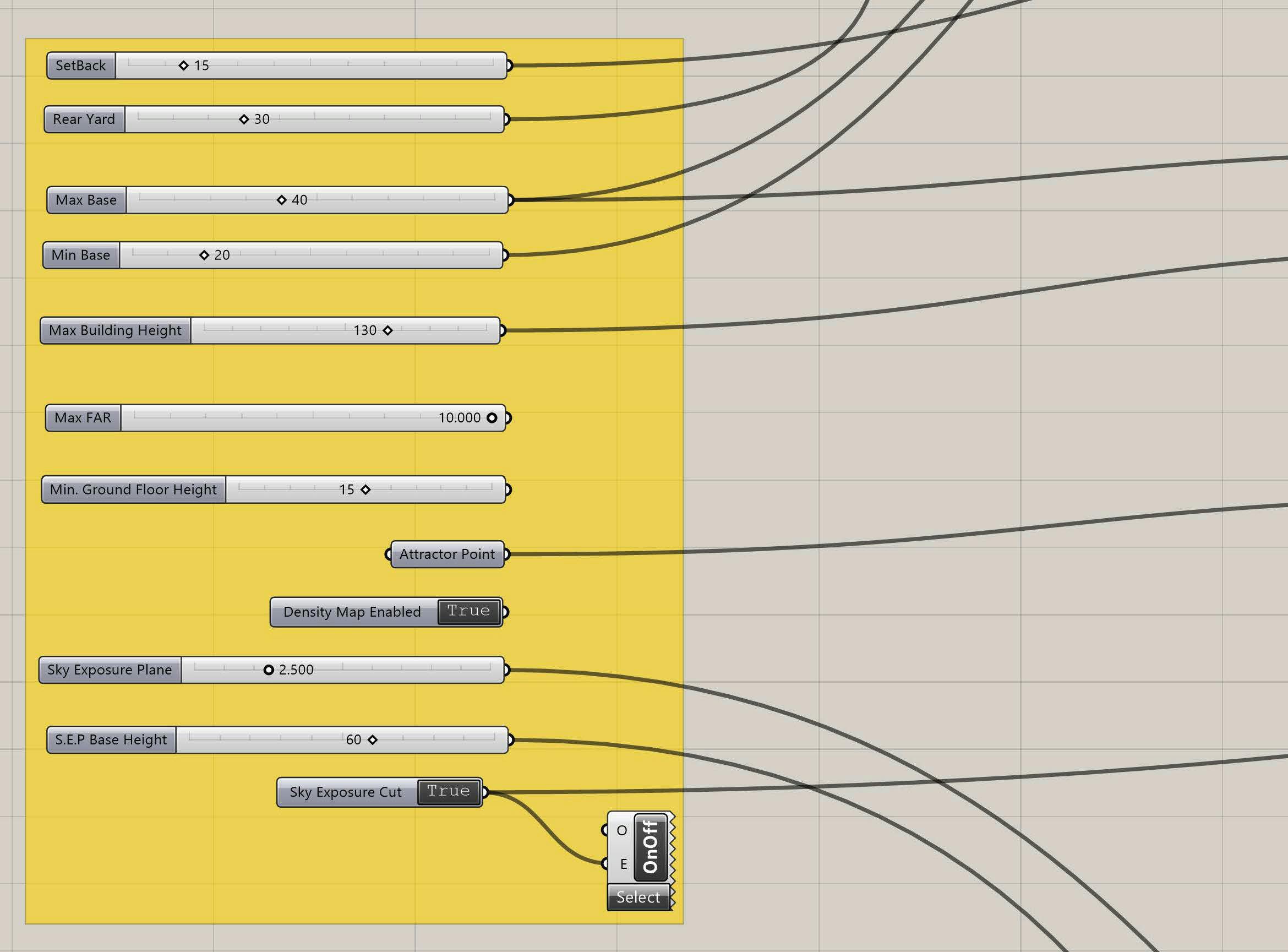The image size is (1288, 952).
Task: Toggle Density Map Enabled True value
Action: 468,611
